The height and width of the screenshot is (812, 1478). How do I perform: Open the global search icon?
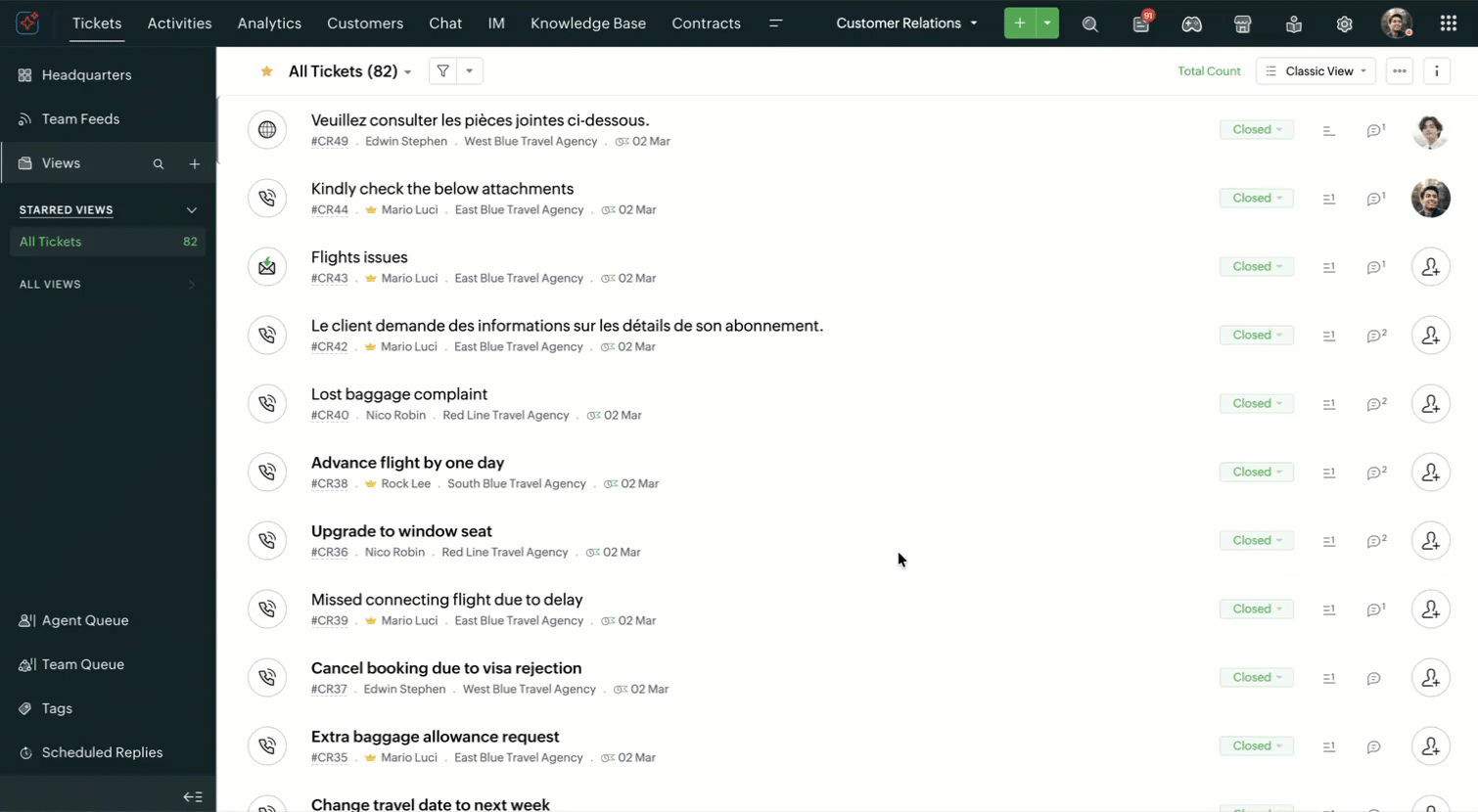pos(1089,24)
